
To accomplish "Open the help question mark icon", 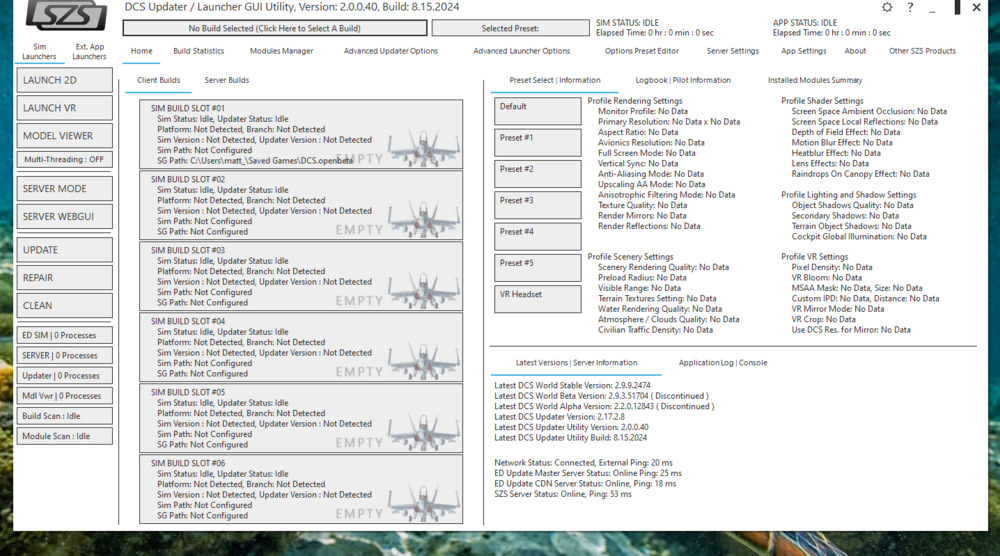I will (910, 7).
